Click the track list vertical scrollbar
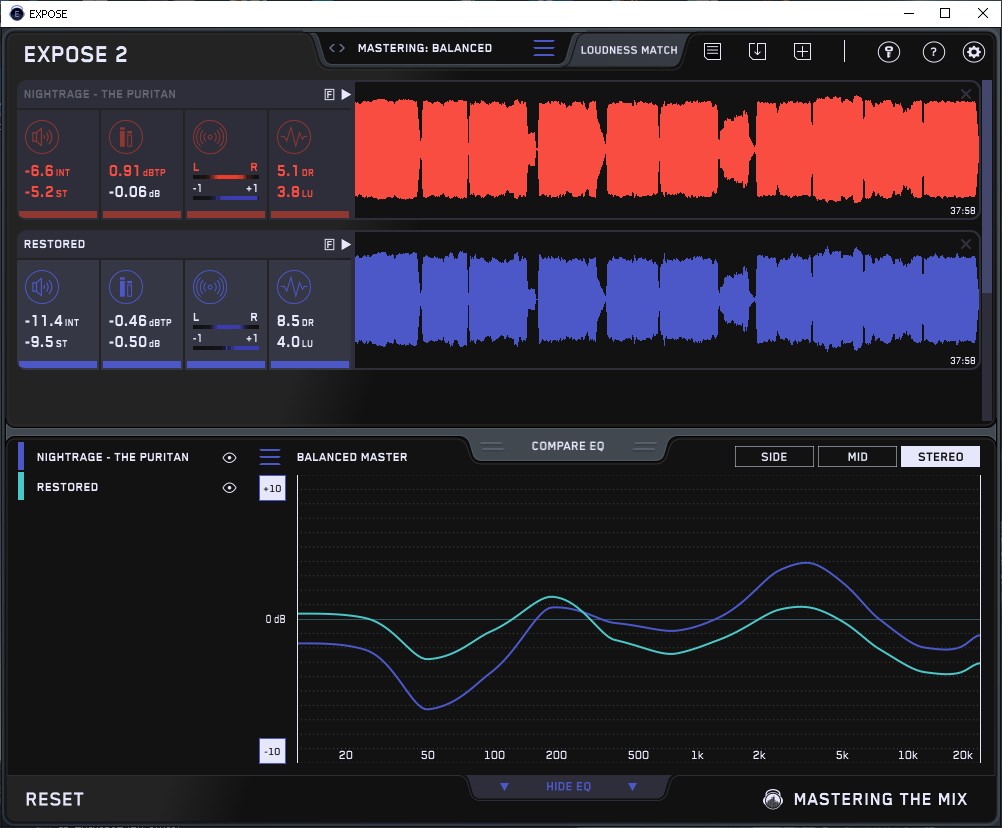 [987, 185]
